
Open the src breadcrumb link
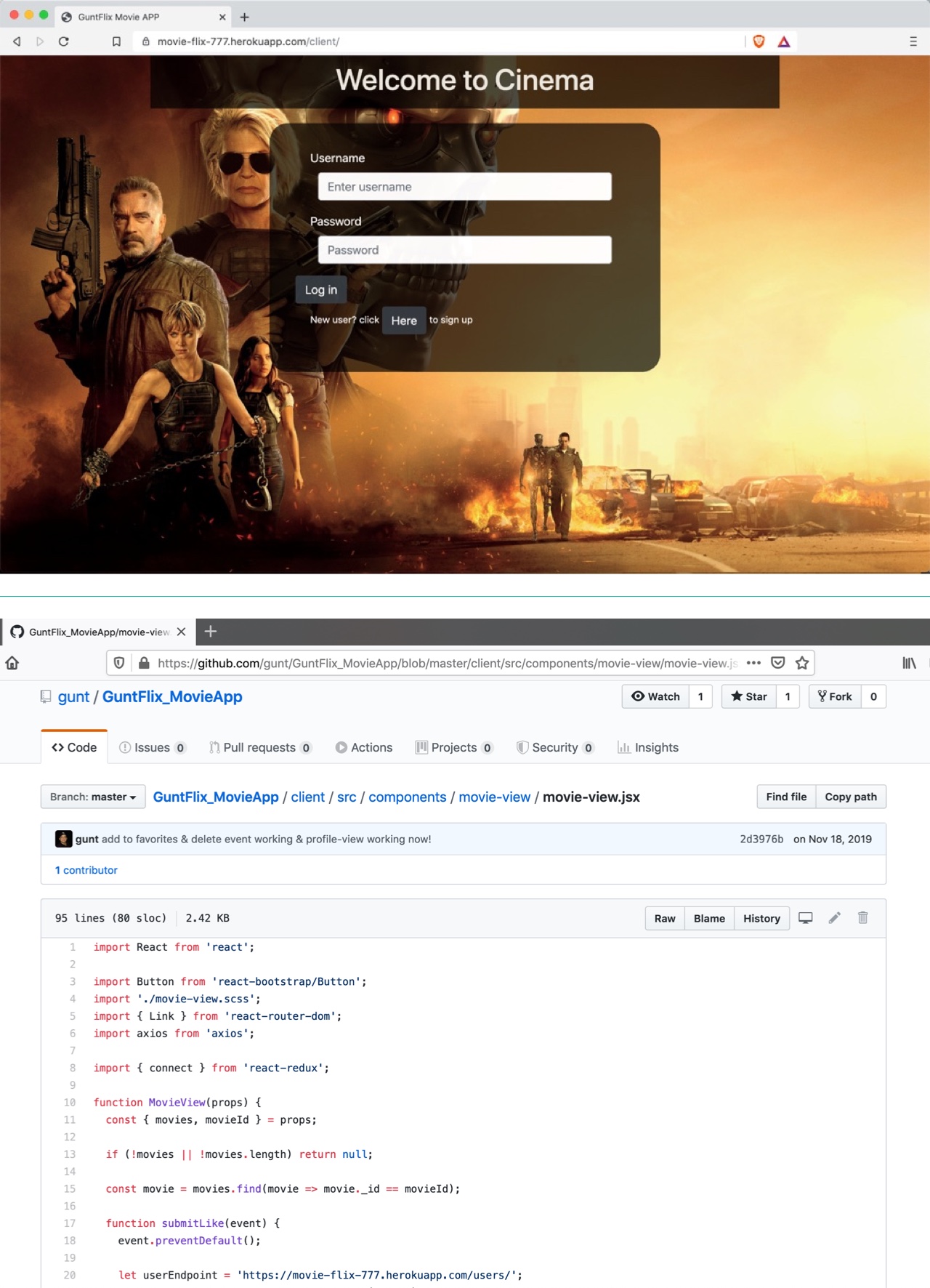[x=347, y=797]
